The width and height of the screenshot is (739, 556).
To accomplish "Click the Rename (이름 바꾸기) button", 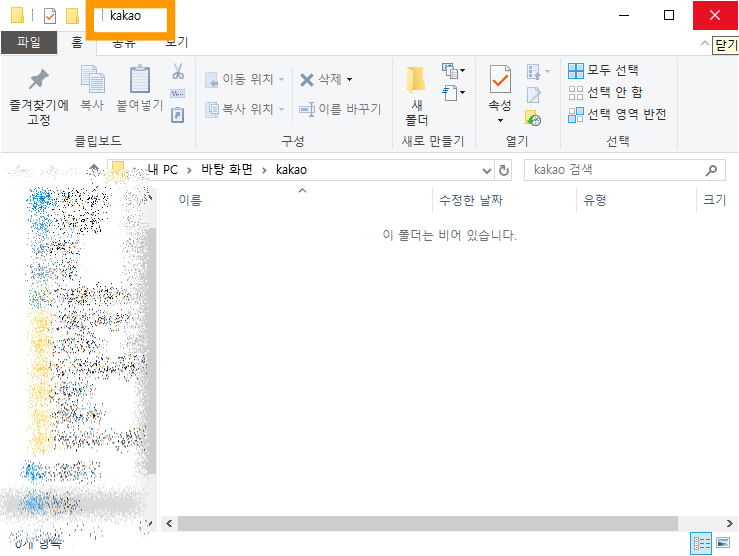I will coord(340,109).
